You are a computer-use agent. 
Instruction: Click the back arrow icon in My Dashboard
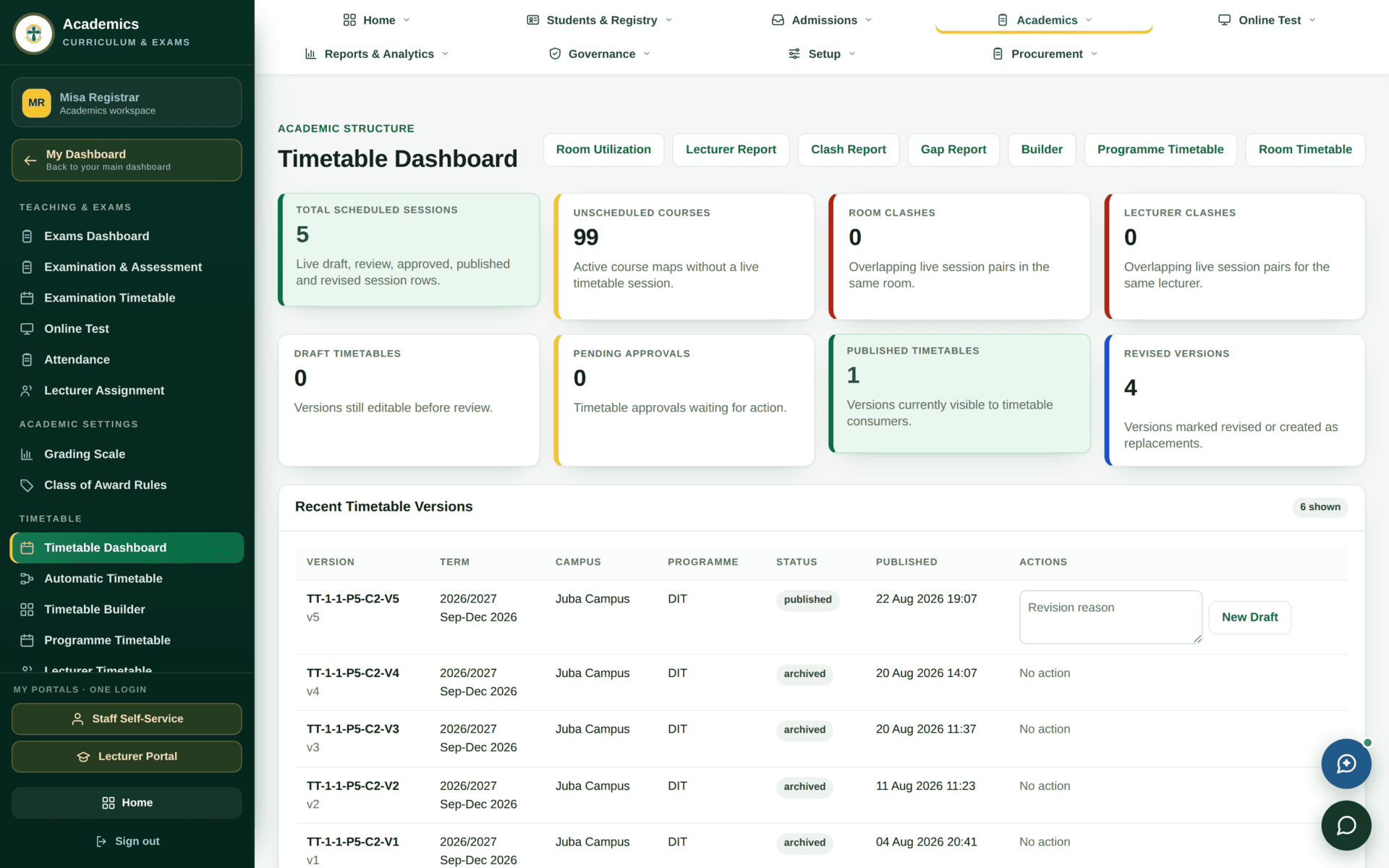(30, 161)
